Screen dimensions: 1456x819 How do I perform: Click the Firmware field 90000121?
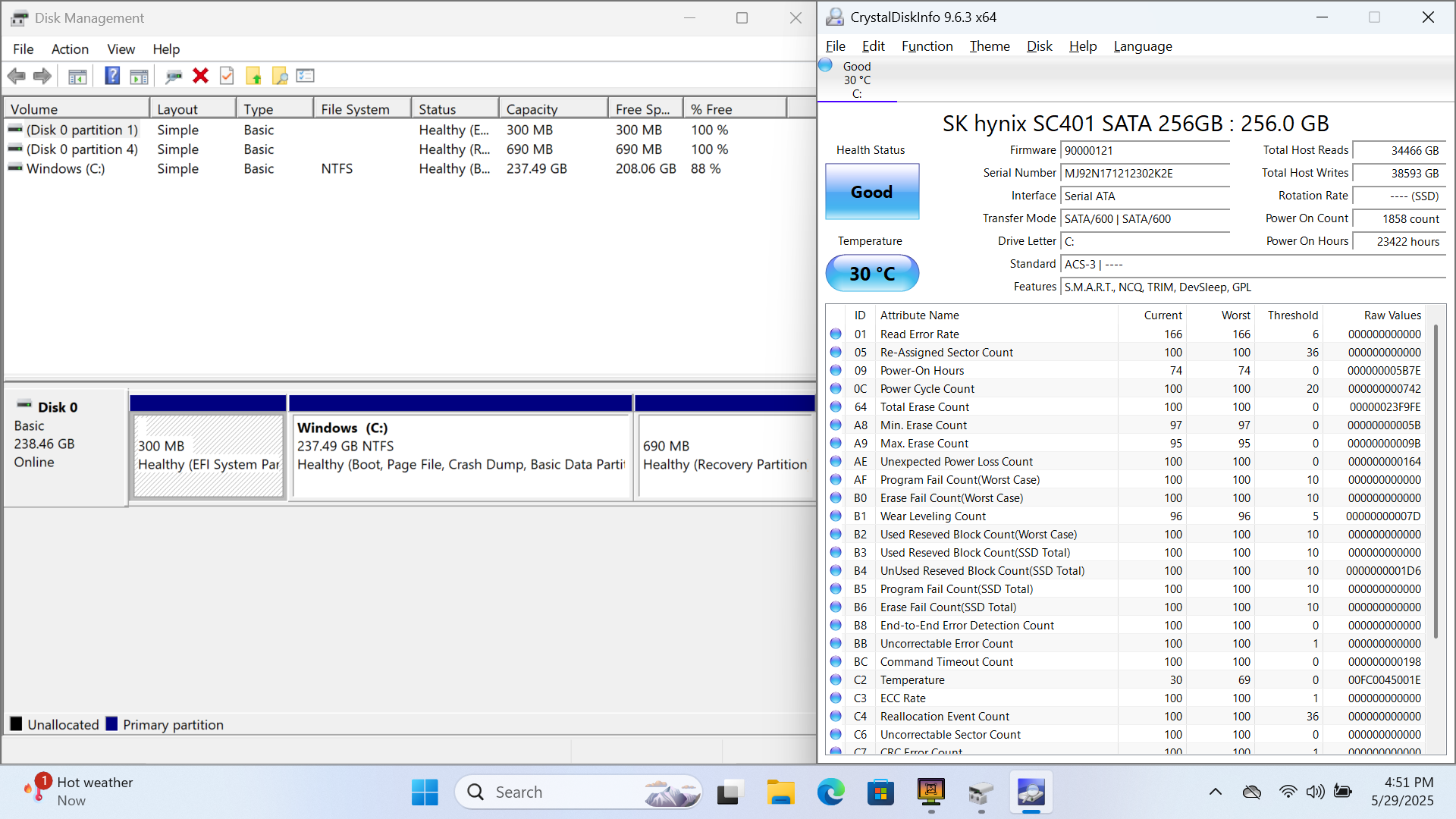1144,151
